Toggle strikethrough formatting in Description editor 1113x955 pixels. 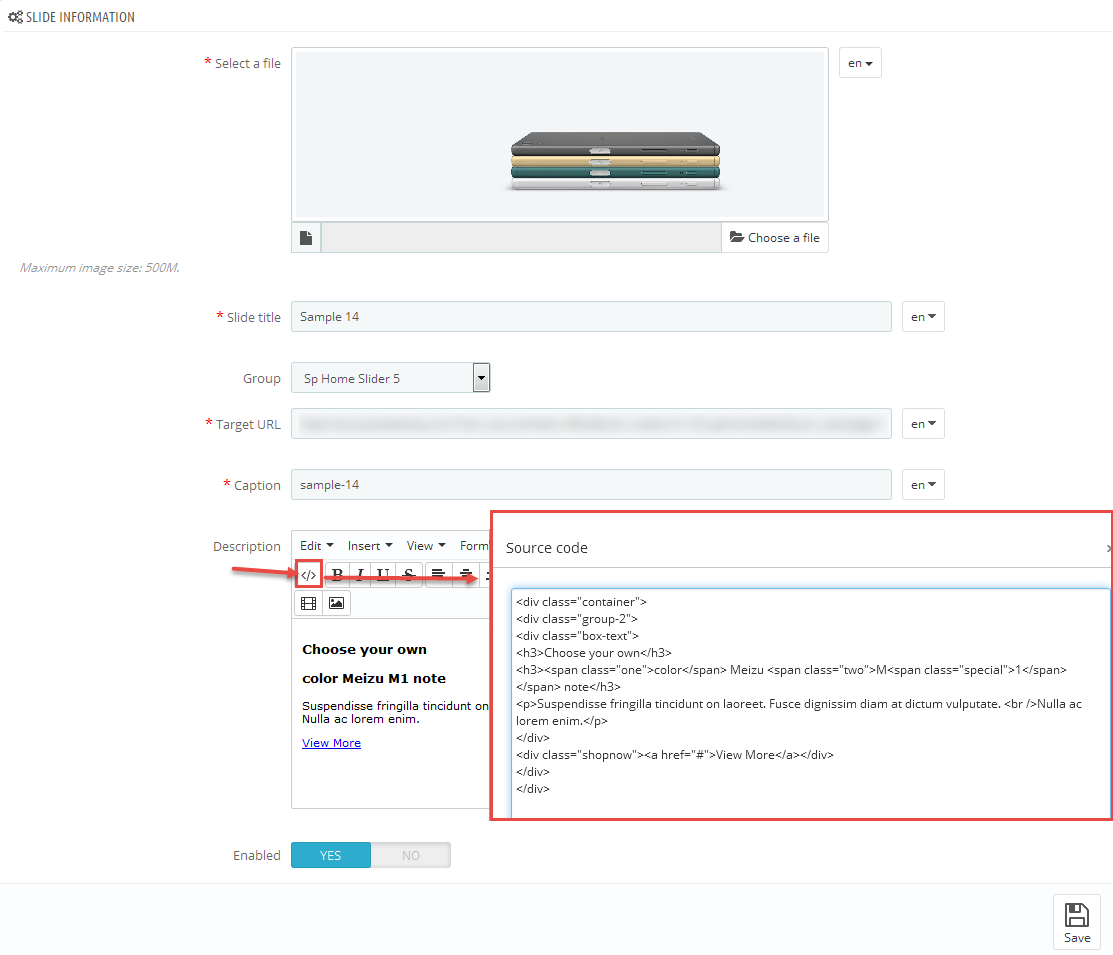tap(409, 575)
